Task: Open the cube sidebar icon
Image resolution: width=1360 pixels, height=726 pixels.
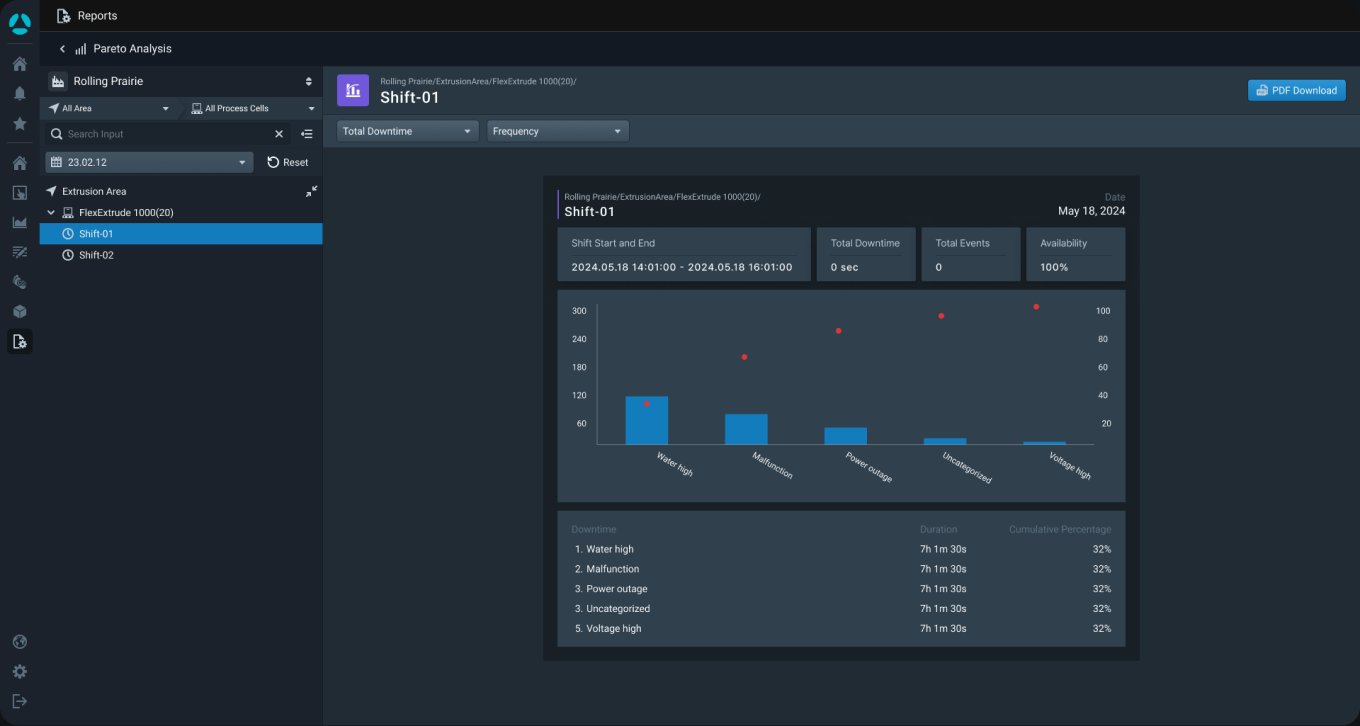Action: [19, 312]
